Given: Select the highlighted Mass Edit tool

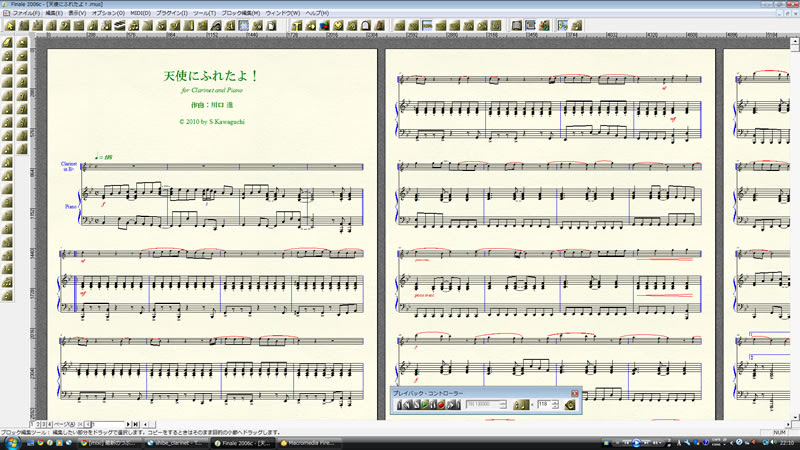Looking at the screenshot, I should [244, 26].
